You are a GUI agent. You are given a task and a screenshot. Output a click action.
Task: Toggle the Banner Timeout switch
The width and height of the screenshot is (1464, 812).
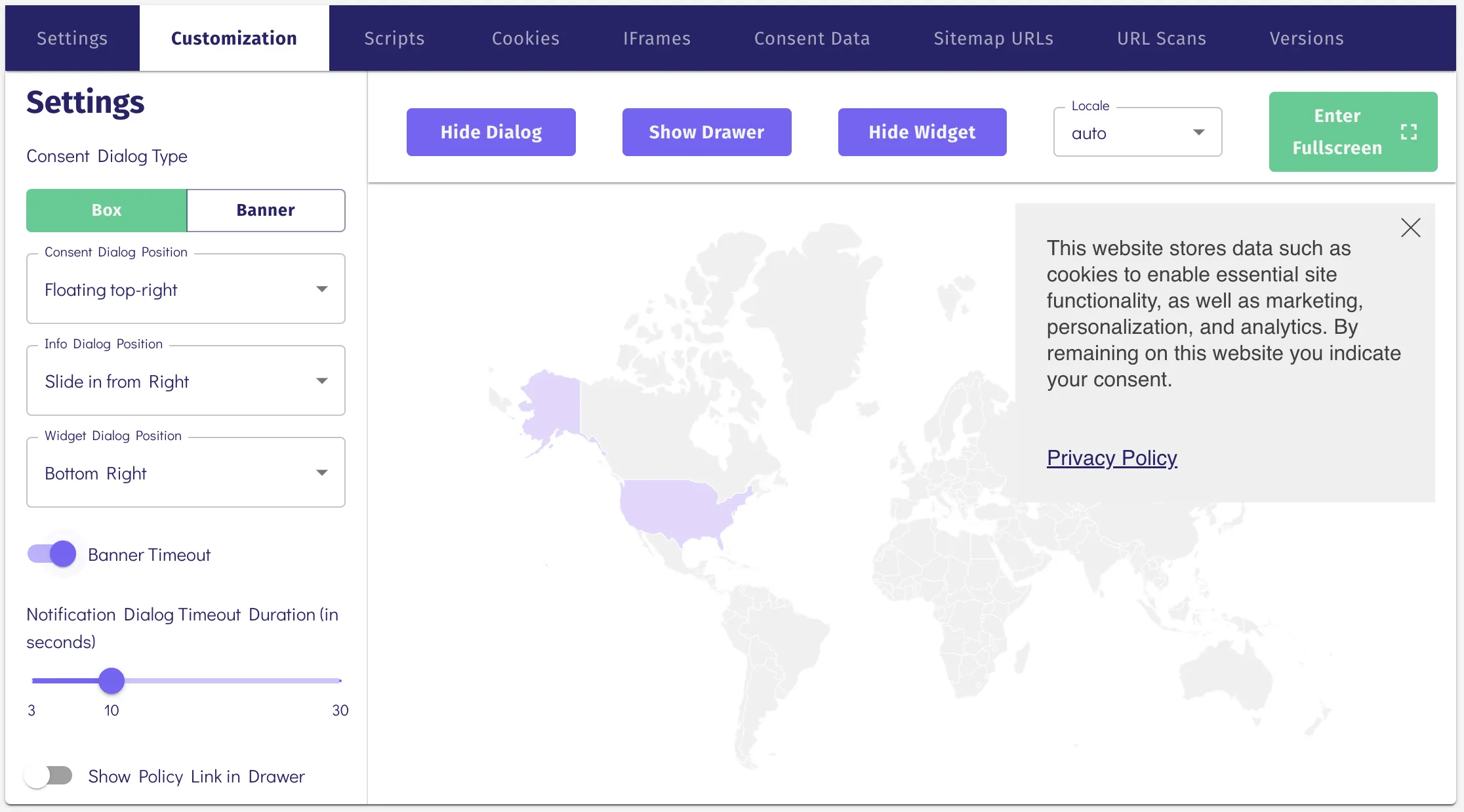52,554
